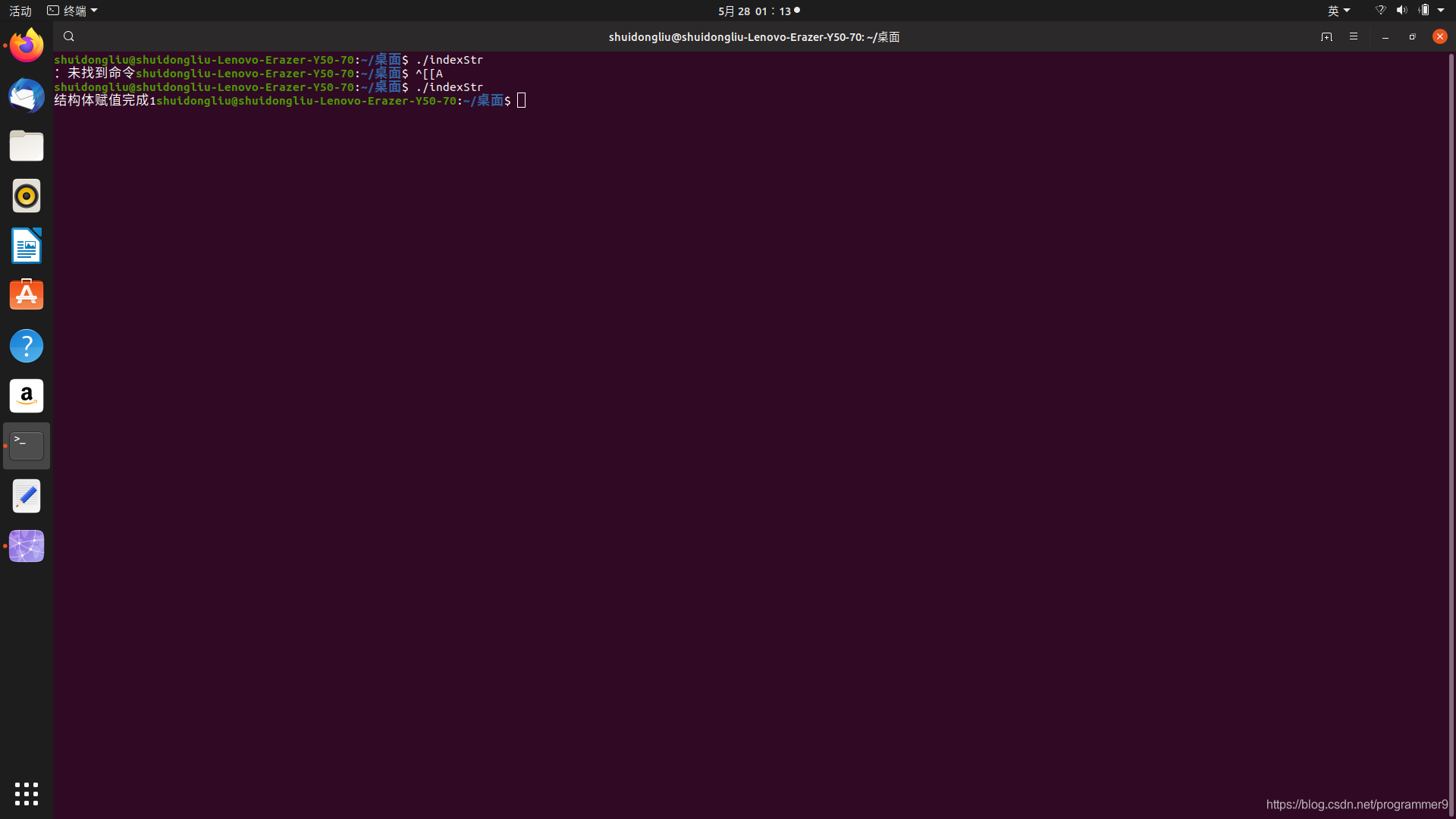Open Thunderbird mail from the dock
This screenshot has height=819, width=1456.
(x=27, y=96)
